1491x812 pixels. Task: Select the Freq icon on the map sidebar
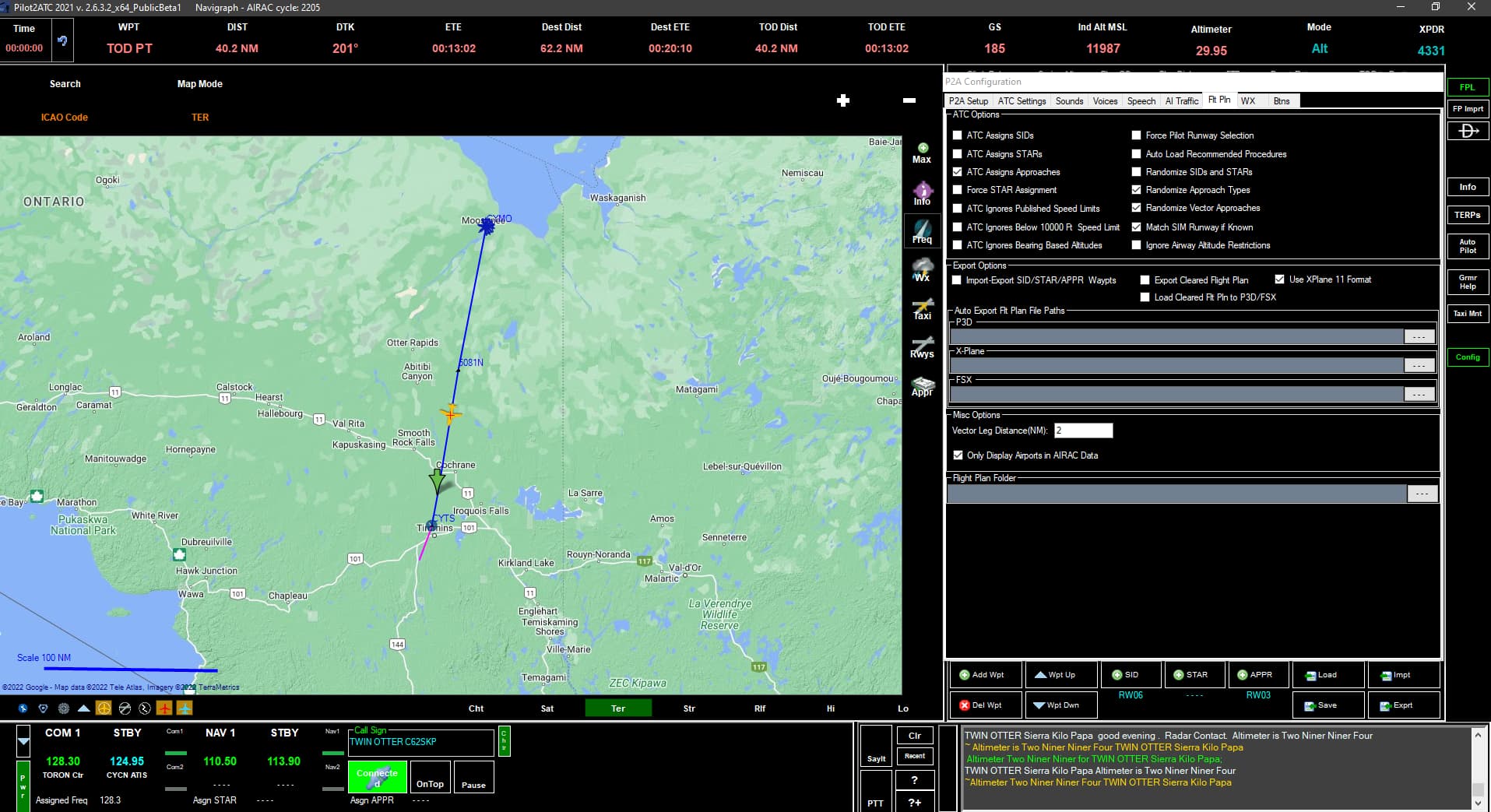[x=923, y=231]
